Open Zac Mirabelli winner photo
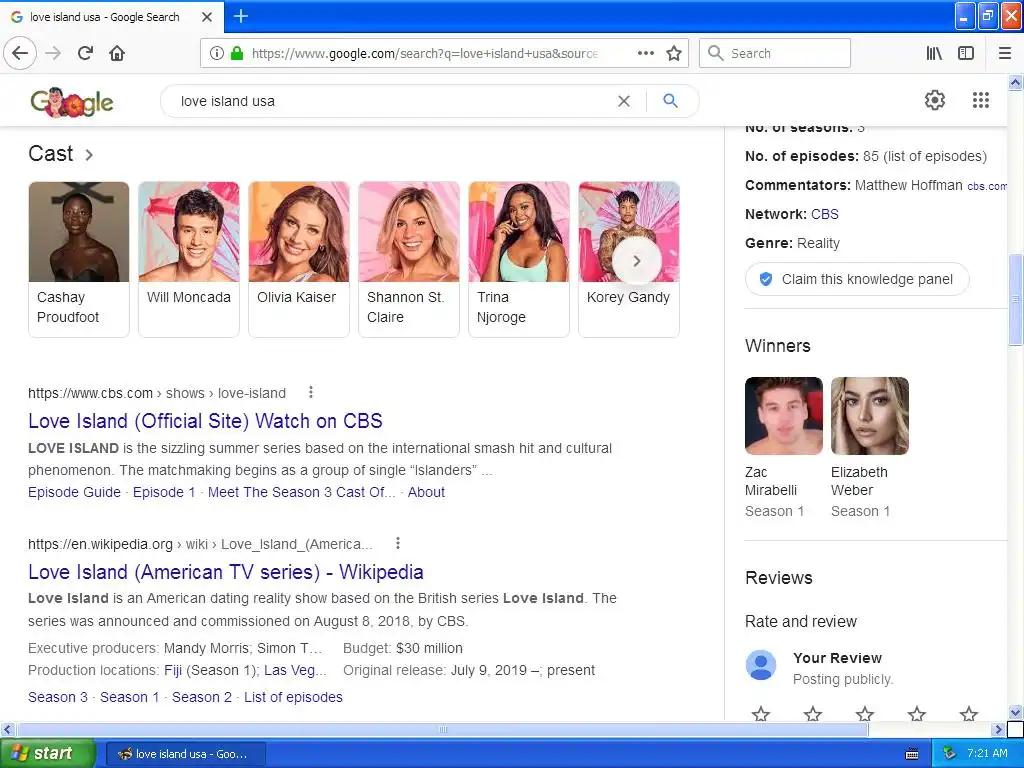Image resolution: width=1024 pixels, height=768 pixels. pos(784,415)
